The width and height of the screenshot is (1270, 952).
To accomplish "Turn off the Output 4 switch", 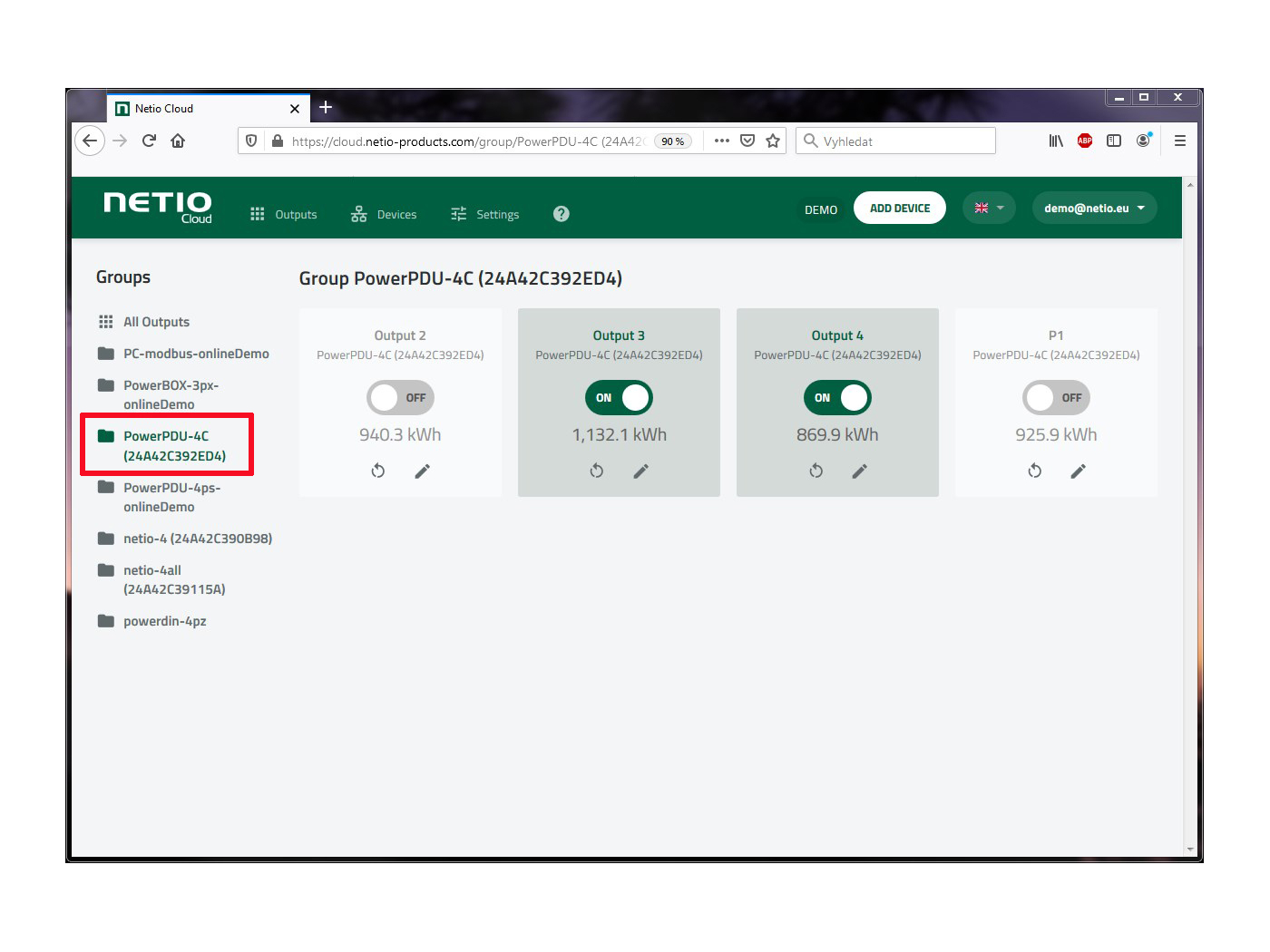I will tap(837, 397).
